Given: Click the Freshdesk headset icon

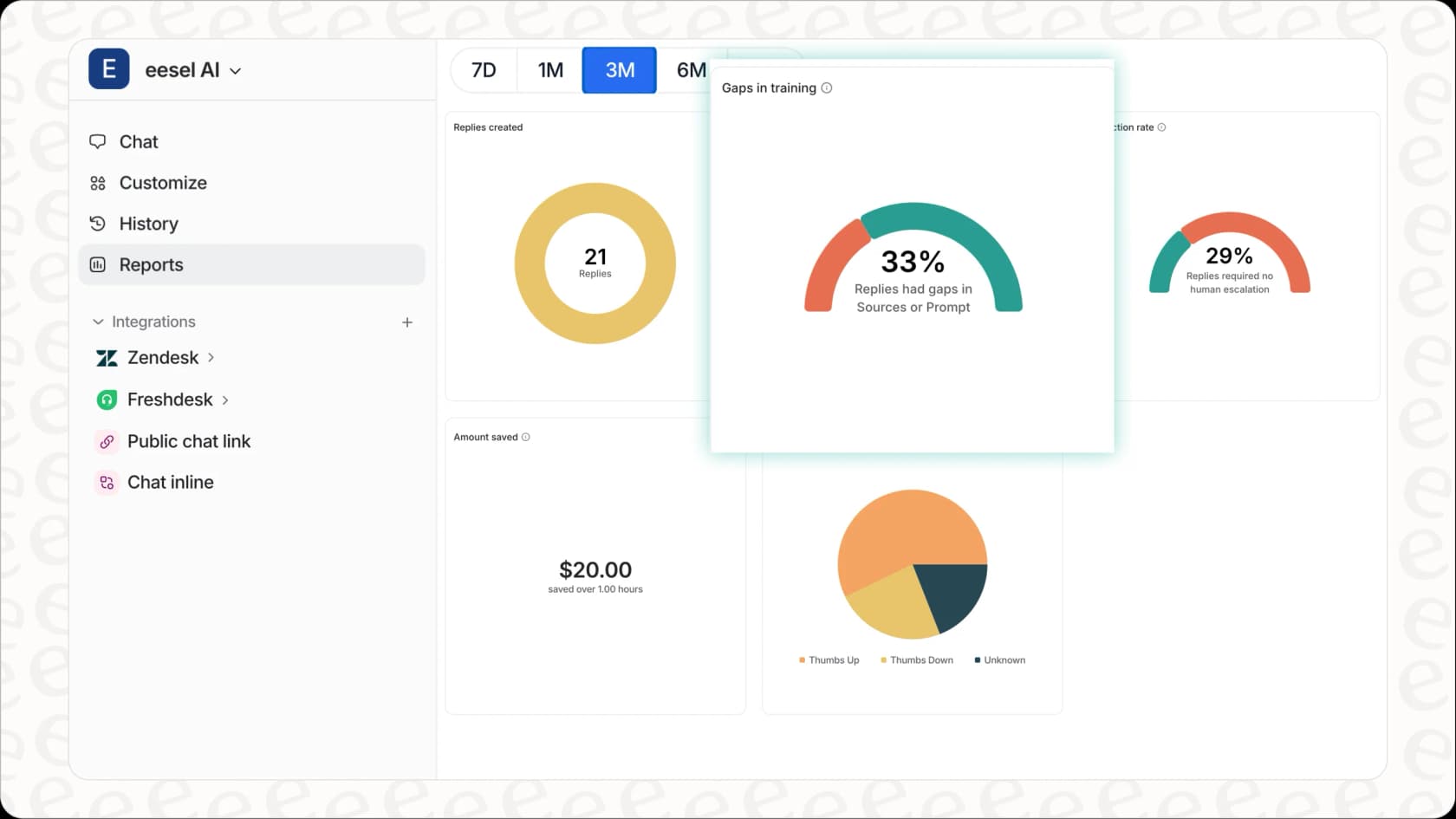Looking at the screenshot, I should [107, 400].
